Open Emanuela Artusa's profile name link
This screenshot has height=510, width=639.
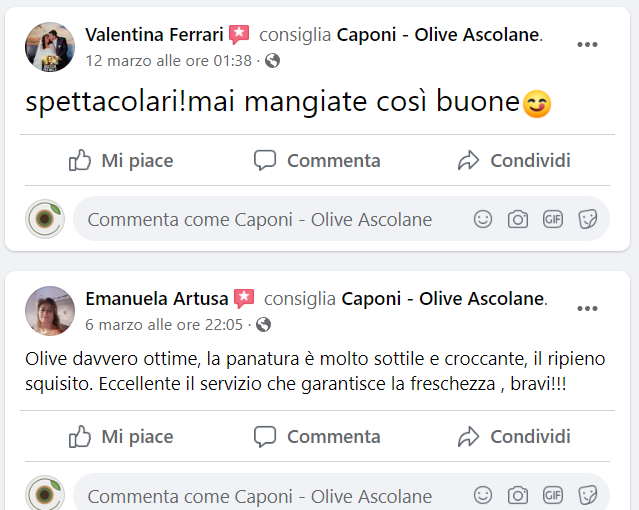click(x=156, y=298)
